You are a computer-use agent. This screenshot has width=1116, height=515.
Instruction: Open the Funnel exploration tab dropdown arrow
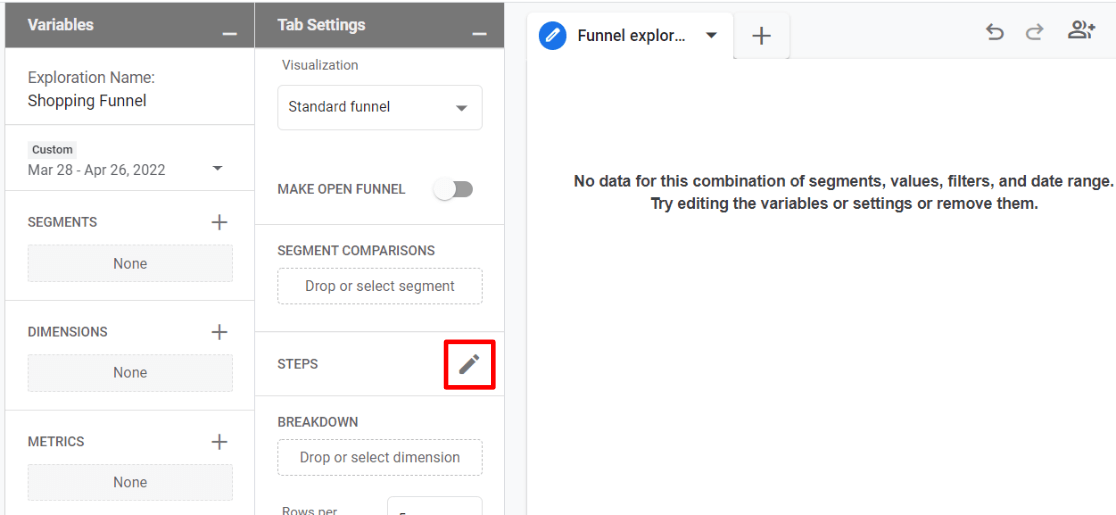[711, 36]
